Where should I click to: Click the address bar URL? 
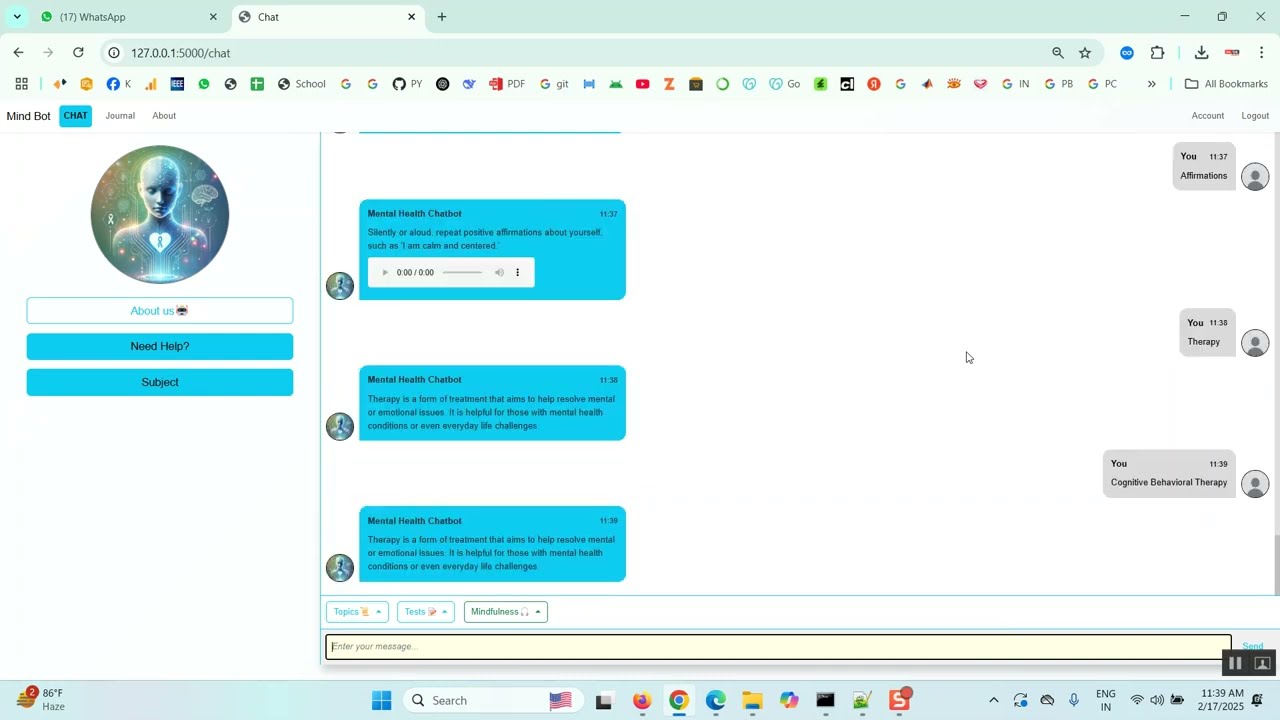180,53
